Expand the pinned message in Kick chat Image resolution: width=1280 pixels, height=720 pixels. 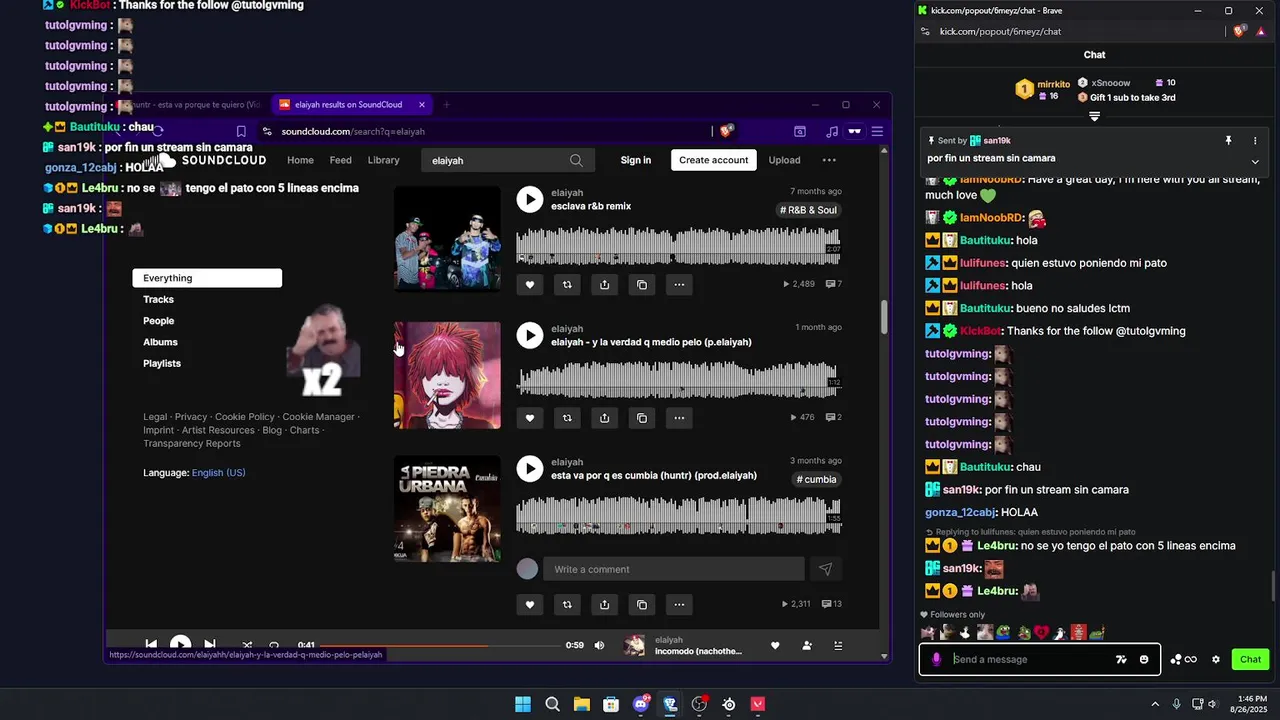pos(1255,161)
